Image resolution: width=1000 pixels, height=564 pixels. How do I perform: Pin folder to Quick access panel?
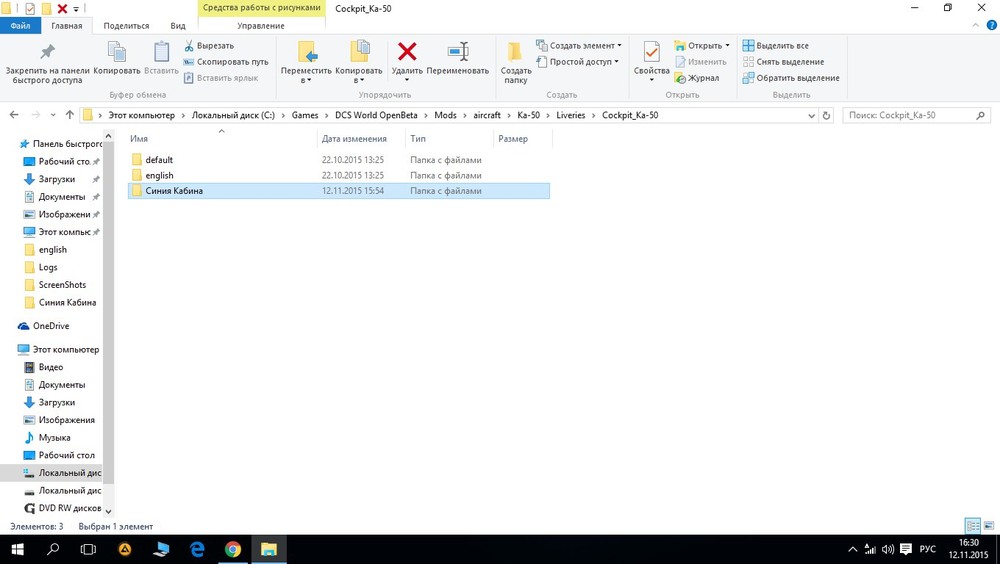coord(47,64)
